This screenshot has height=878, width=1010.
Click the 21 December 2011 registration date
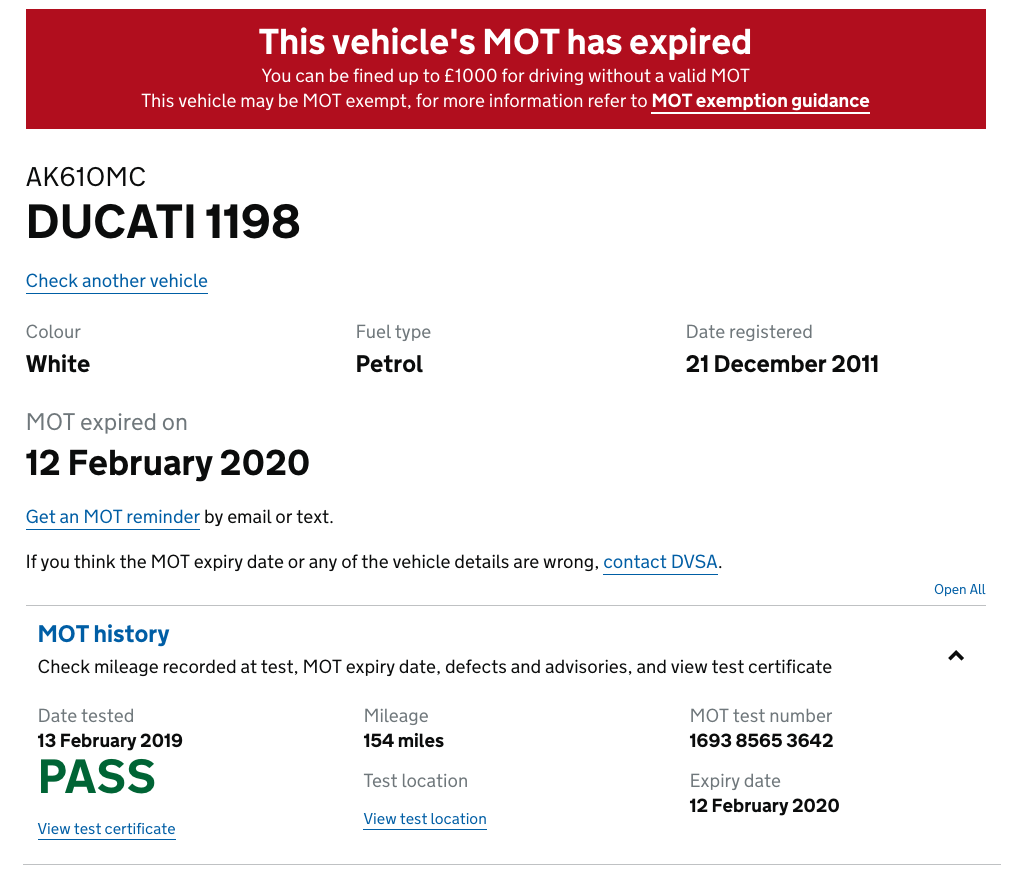coord(782,364)
